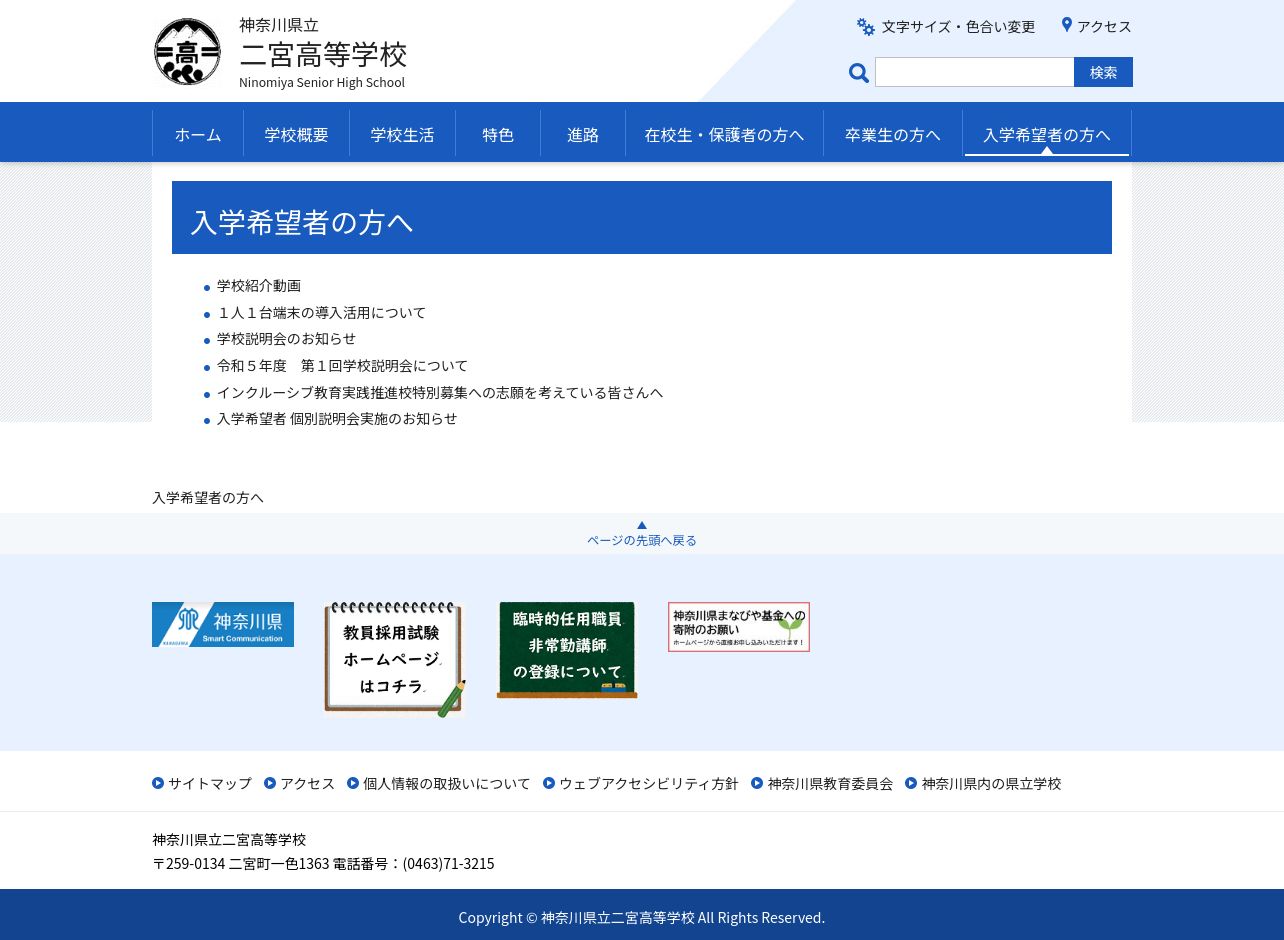Open 入学希望者 個別説明会実施のお知らせ link
The height and width of the screenshot is (940, 1284).
pos(337,419)
